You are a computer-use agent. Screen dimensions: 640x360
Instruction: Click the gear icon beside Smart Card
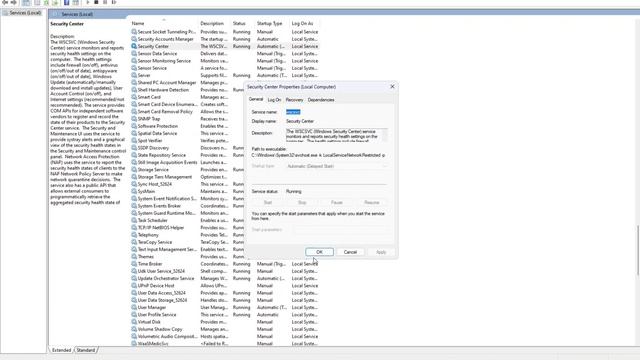pos(134,97)
